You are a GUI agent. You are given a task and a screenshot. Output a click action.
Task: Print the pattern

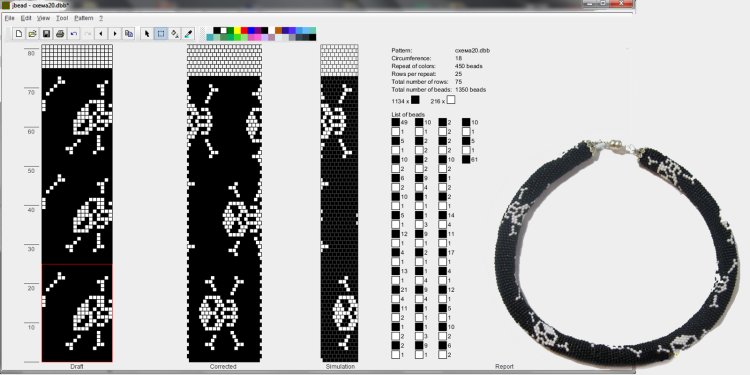coord(60,33)
